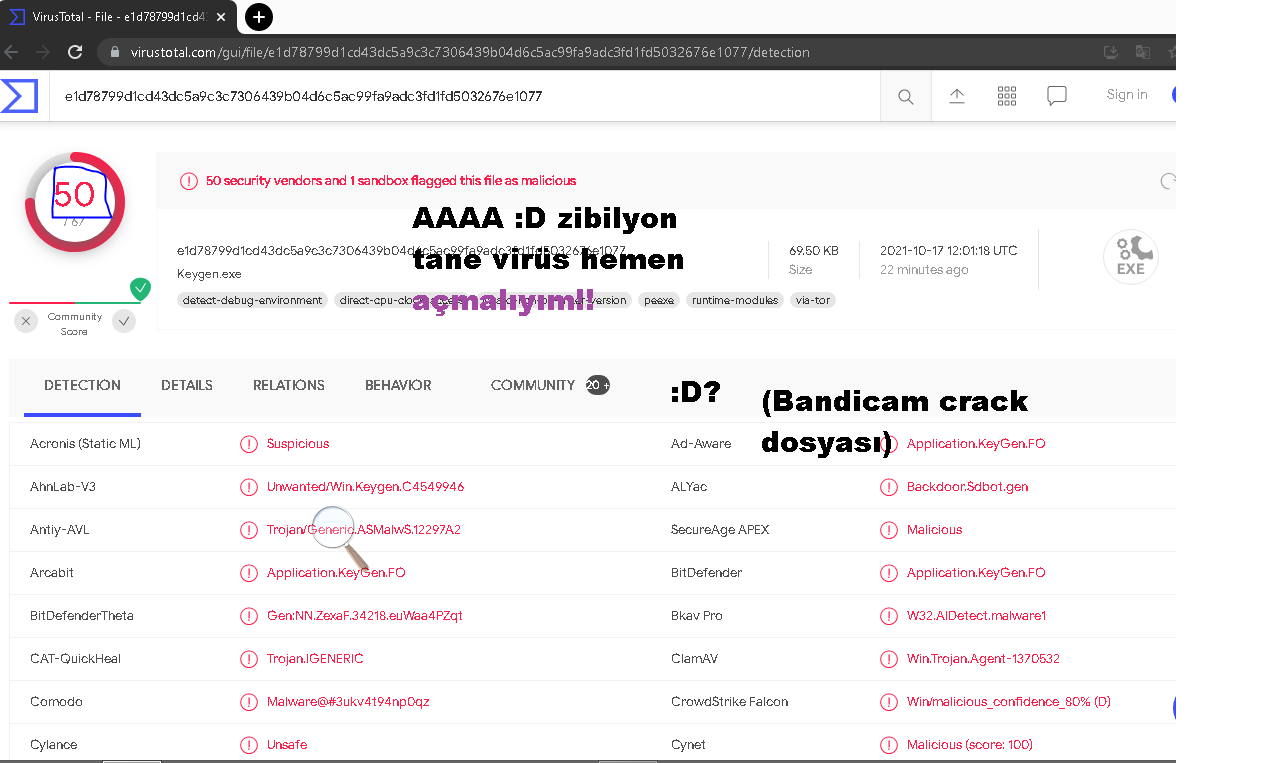Image resolution: width=1274 pixels, height=763 pixels.
Task: Click the translate page icon
Action: (1143, 52)
